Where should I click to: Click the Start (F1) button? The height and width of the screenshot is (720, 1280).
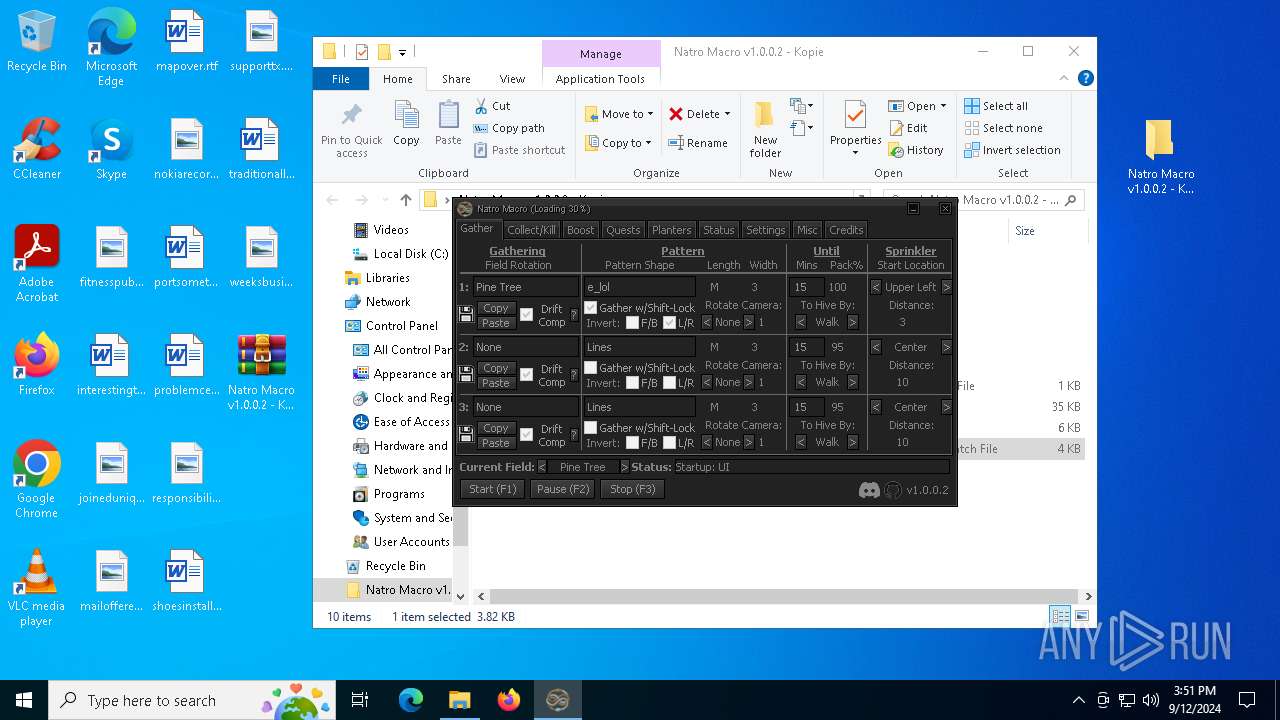[493, 489]
